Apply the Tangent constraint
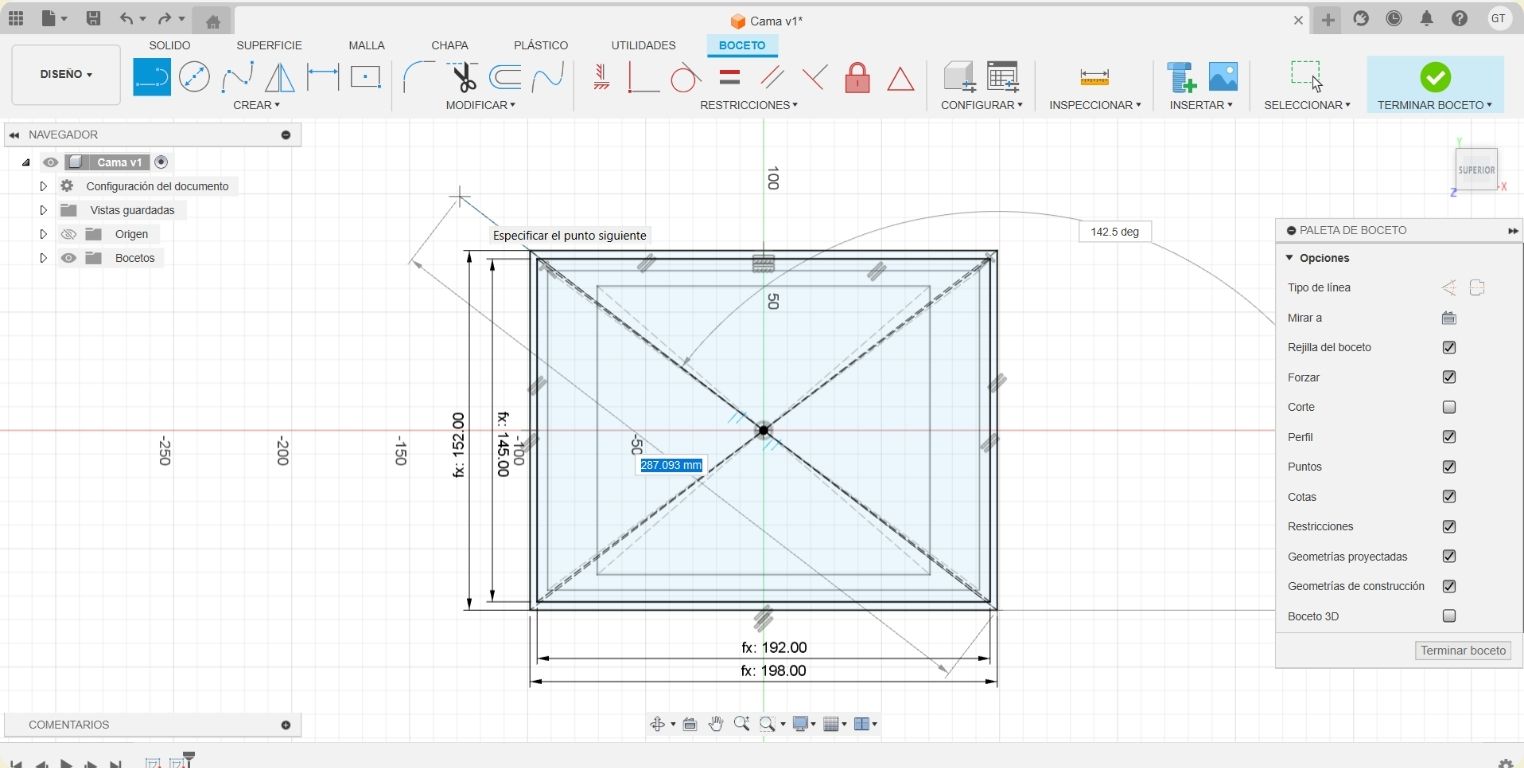The width and height of the screenshot is (1524, 768). coord(685,77)
